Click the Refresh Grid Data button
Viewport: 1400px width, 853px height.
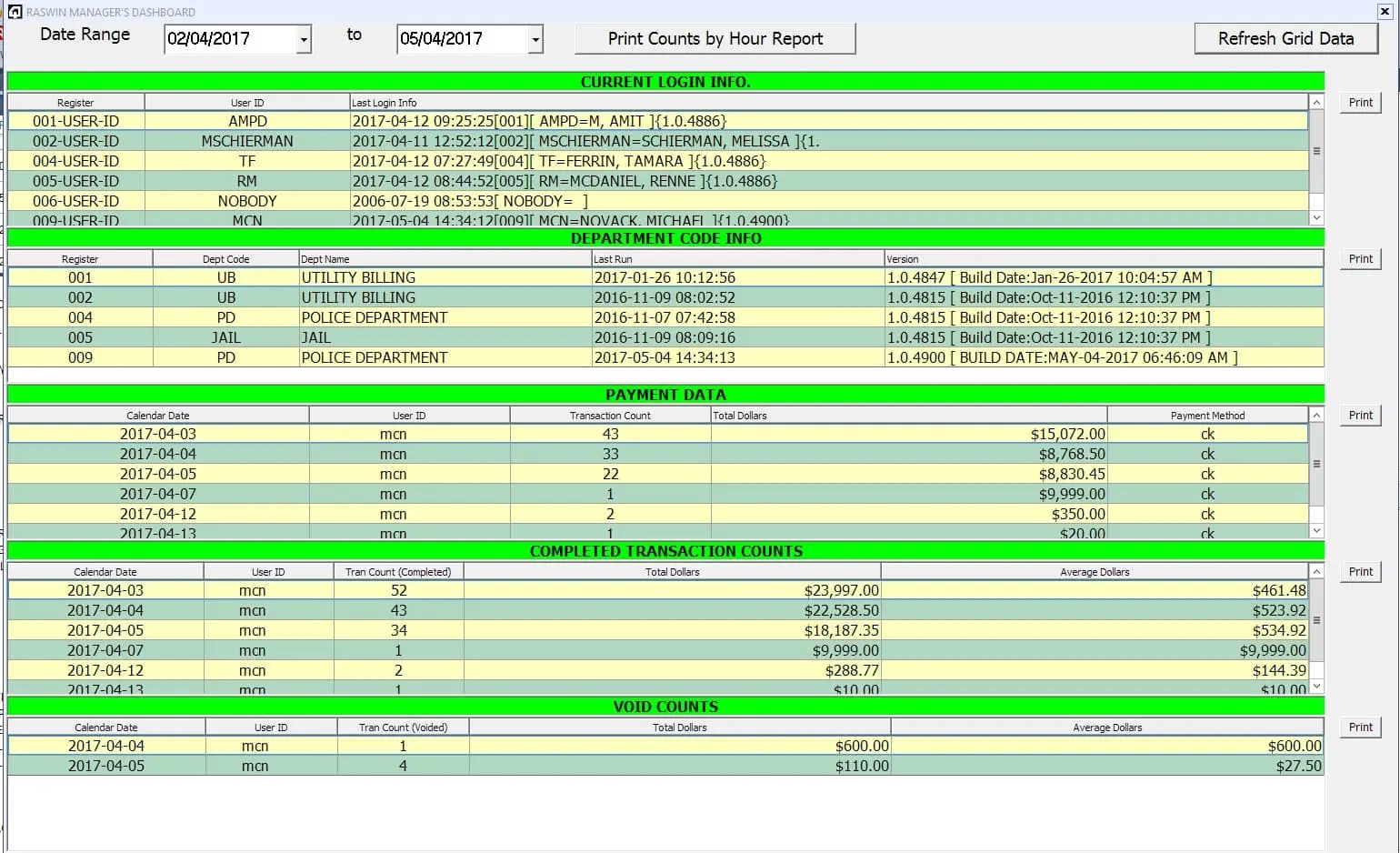[x=1286, y=38]
